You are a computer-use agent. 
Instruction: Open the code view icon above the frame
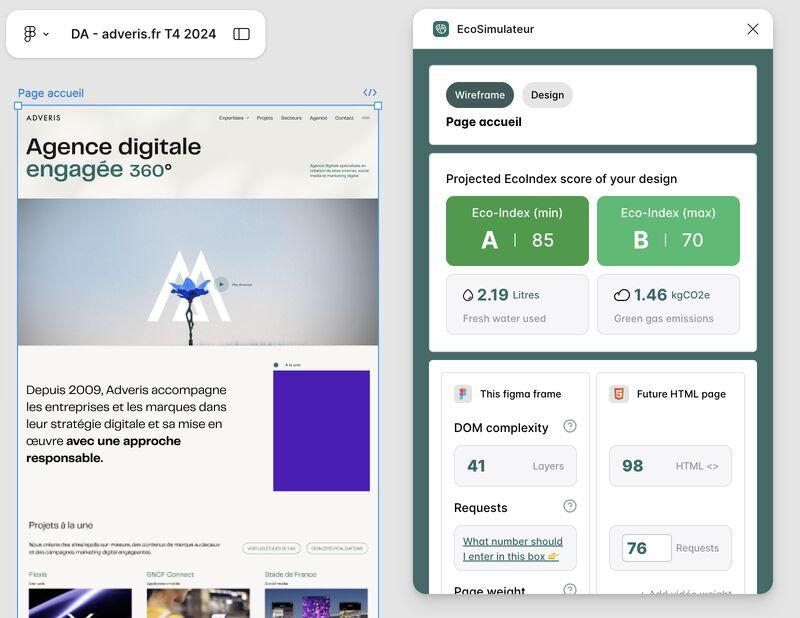pyautogui.click(x=370, y=92)
